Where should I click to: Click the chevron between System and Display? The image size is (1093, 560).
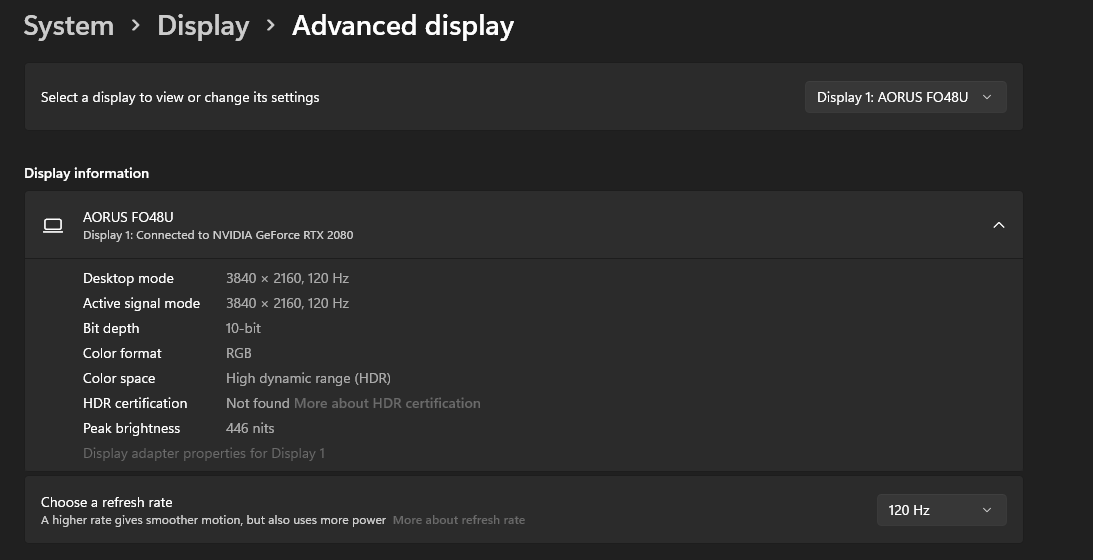click(x=135, y=26)
